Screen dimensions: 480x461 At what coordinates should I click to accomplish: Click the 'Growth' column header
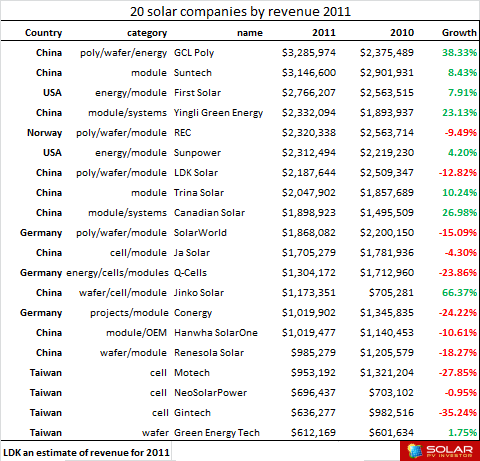[459, 33]
